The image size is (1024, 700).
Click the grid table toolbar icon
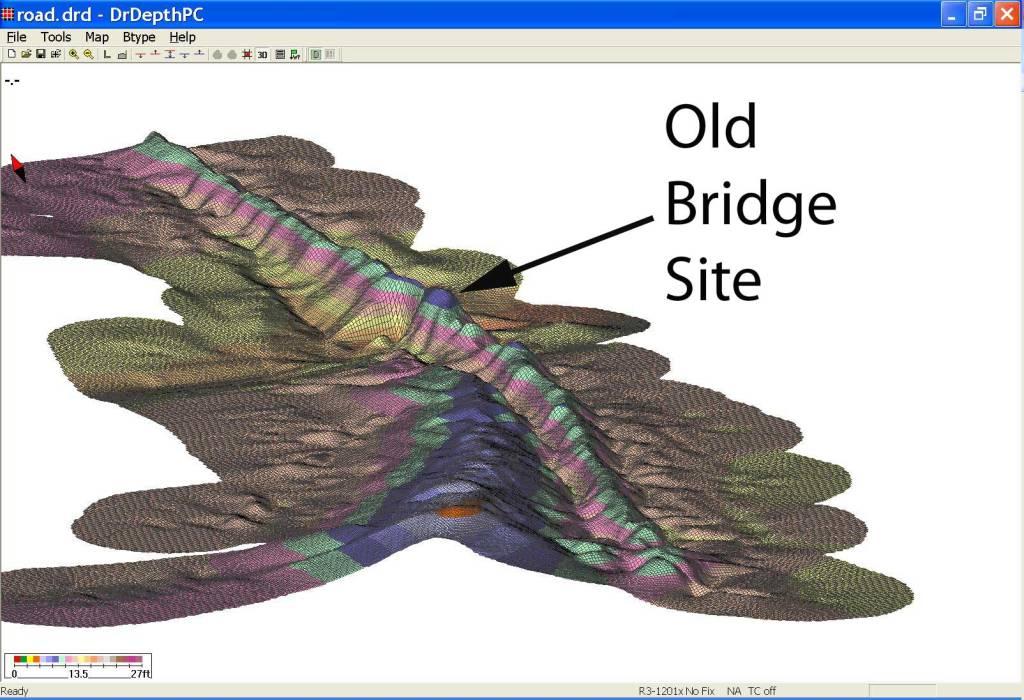(280, 54)
